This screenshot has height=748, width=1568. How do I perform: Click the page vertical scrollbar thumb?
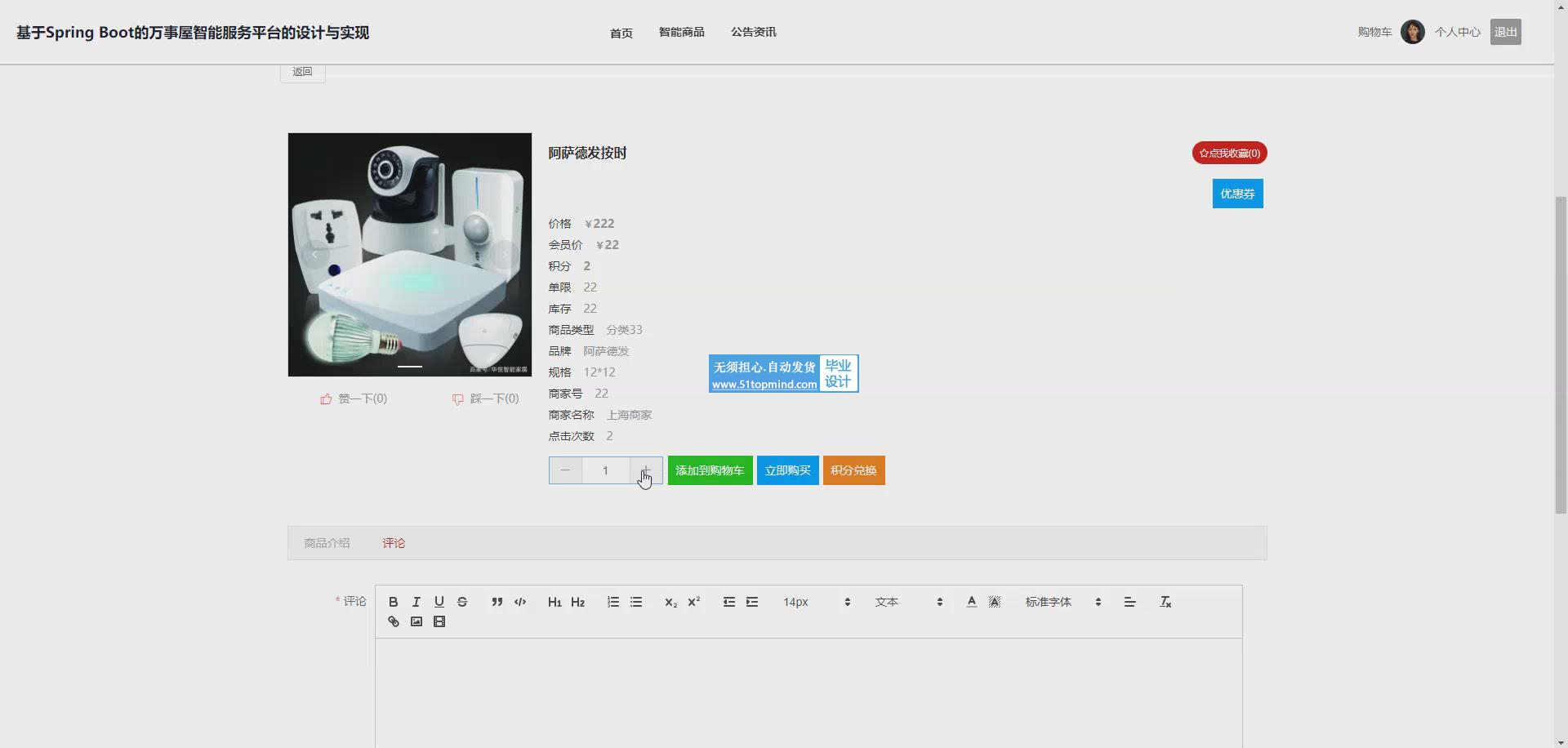point(1561,354)
